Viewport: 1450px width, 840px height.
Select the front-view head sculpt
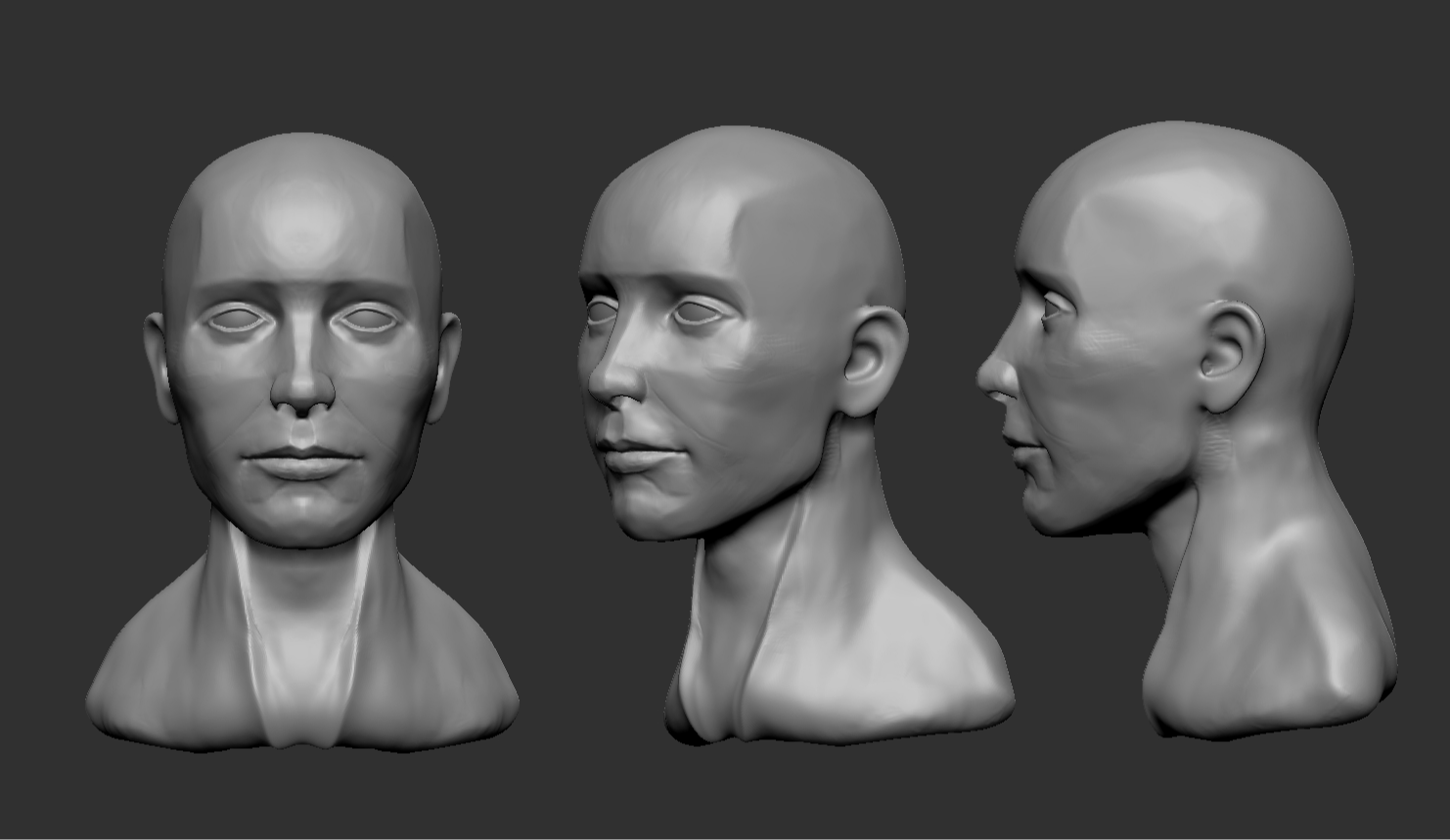(x=302, y=442)
